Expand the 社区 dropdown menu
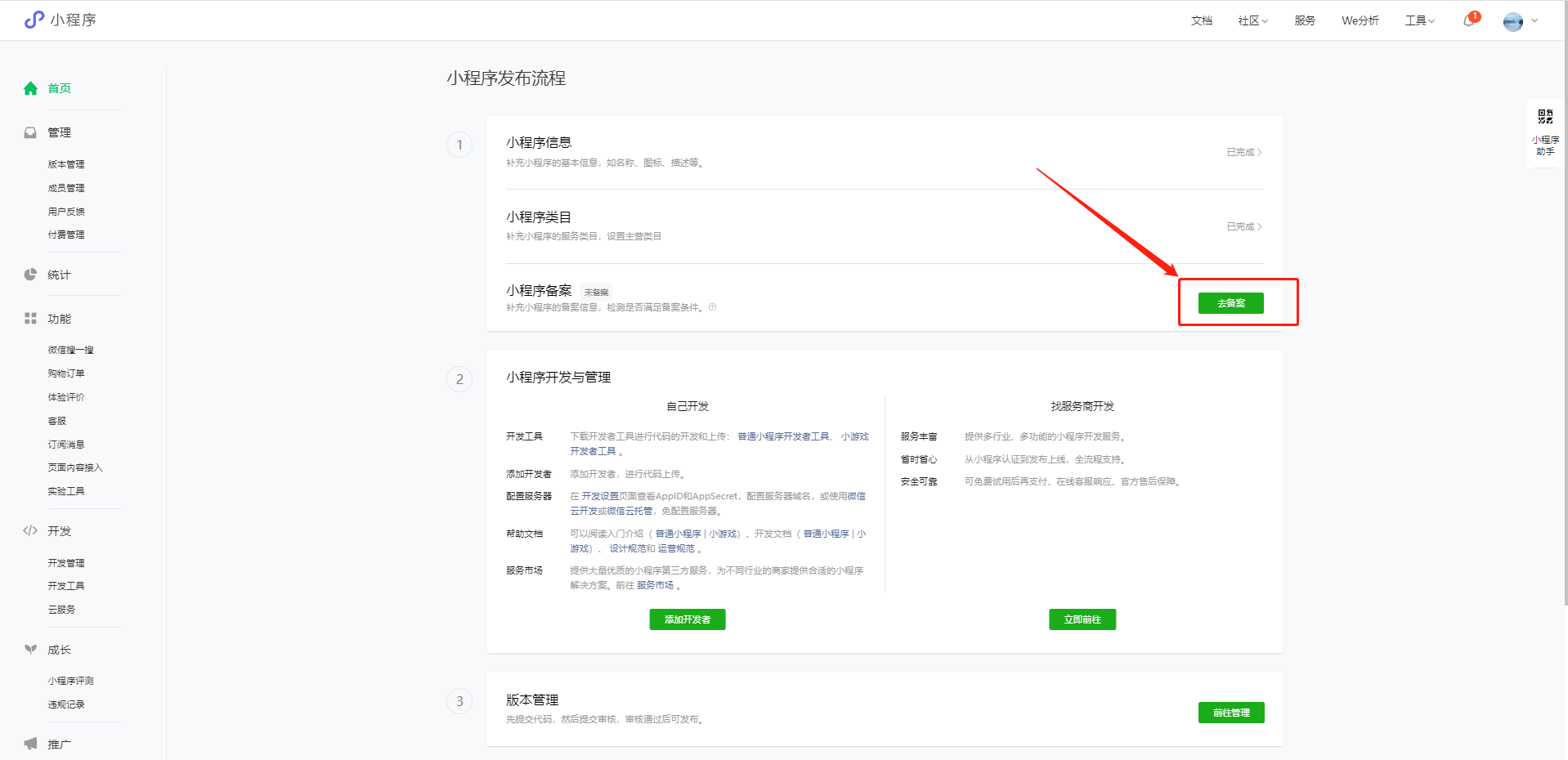Screen dimensions: 1568x760 point(1252,21)
